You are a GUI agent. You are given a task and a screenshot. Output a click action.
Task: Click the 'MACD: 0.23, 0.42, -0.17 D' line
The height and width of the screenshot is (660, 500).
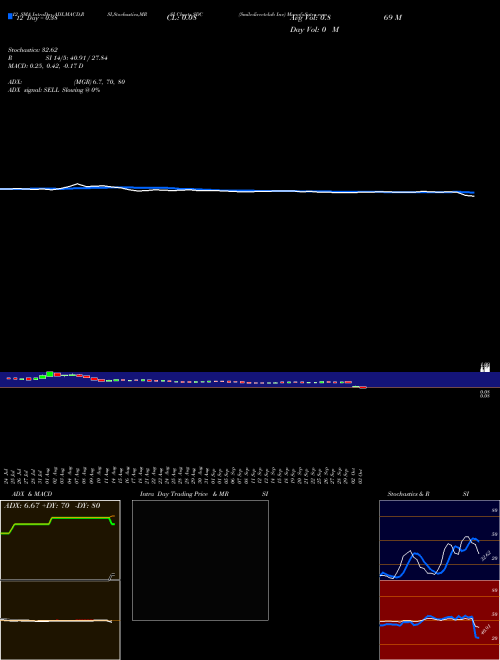[45, 66]
